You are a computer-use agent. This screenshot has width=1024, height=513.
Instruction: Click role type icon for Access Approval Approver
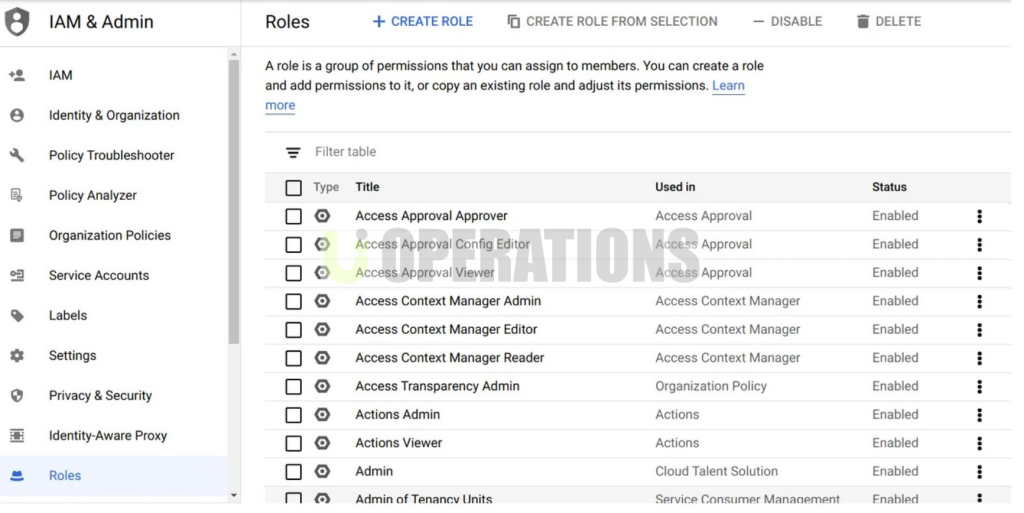click(x=322, y=216)
